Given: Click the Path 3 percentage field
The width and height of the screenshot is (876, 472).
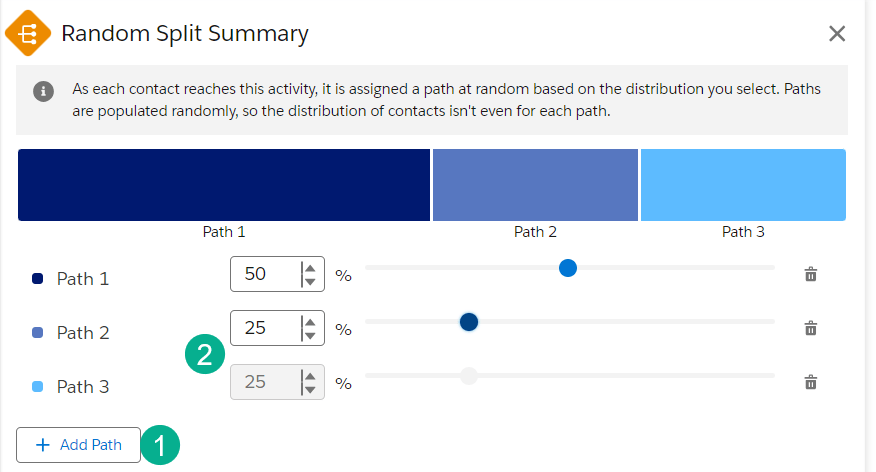Looking at the screenshot, I should 264,382.
